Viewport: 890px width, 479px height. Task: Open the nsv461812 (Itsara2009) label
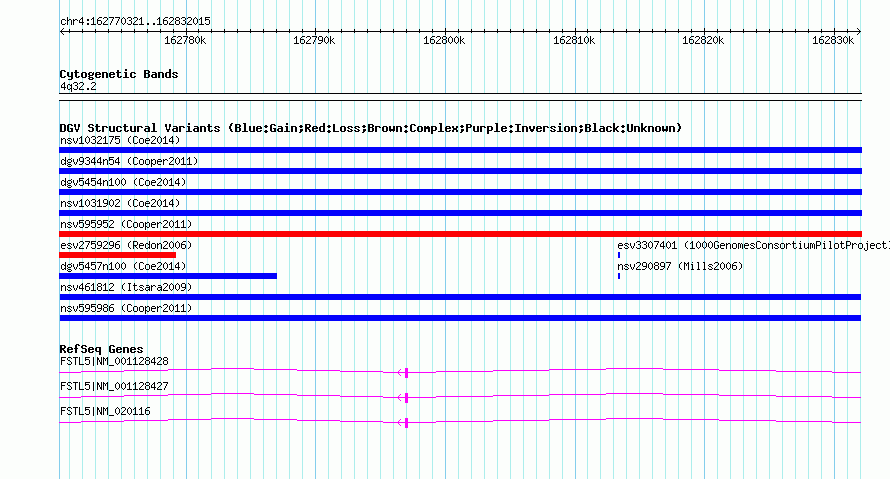(x=126, y=287)
